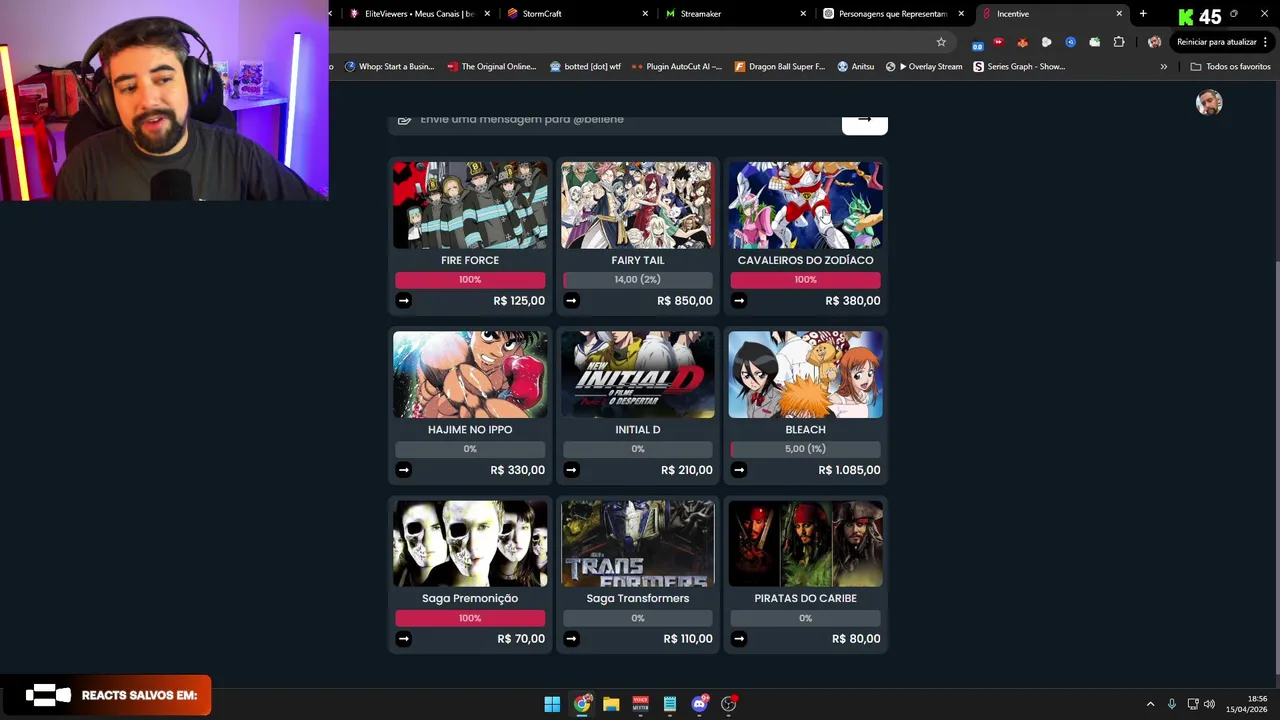
Task: Show hidden system tray icons
Action: [1150, 704]
